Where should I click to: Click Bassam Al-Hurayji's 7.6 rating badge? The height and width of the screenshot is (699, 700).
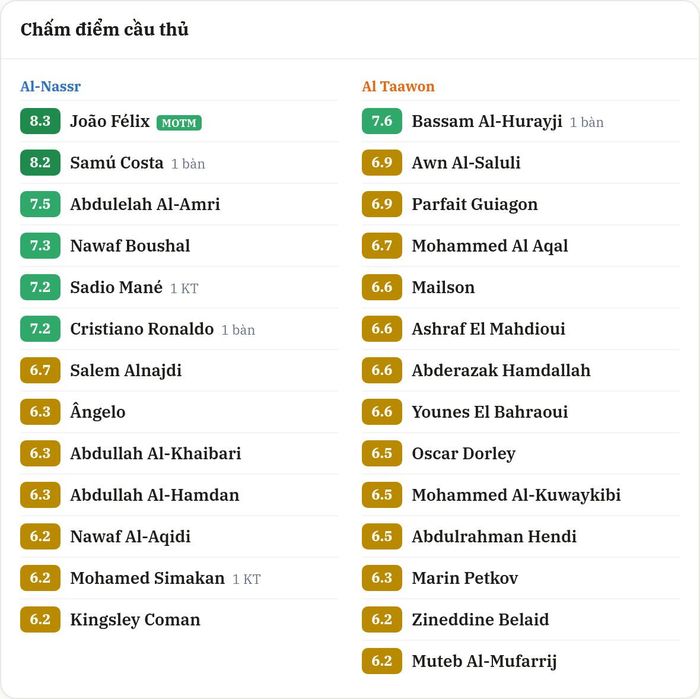click(382, 121)
